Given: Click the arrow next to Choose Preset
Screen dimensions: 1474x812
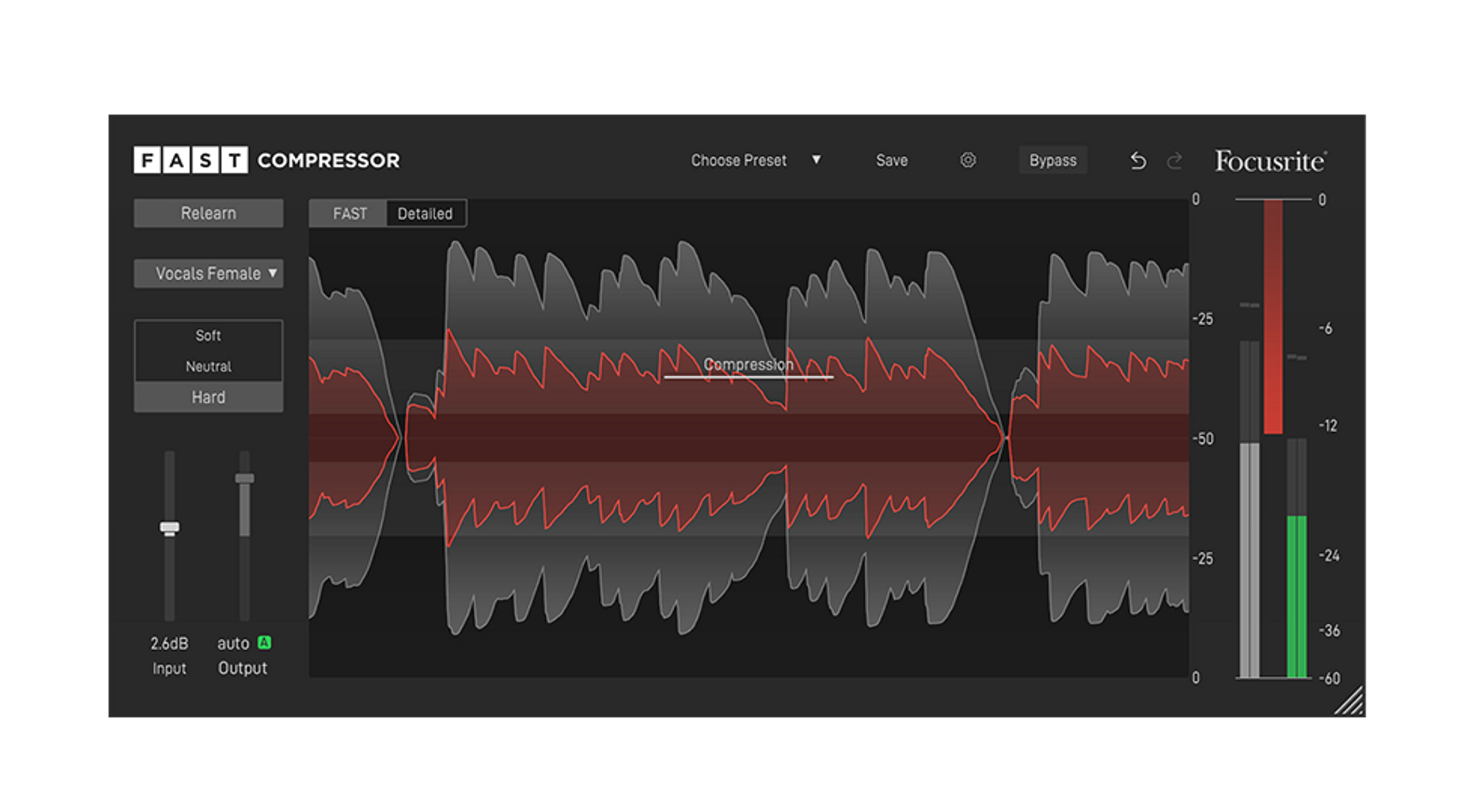Looking at the screenshot, I should [x=816, y=159].
